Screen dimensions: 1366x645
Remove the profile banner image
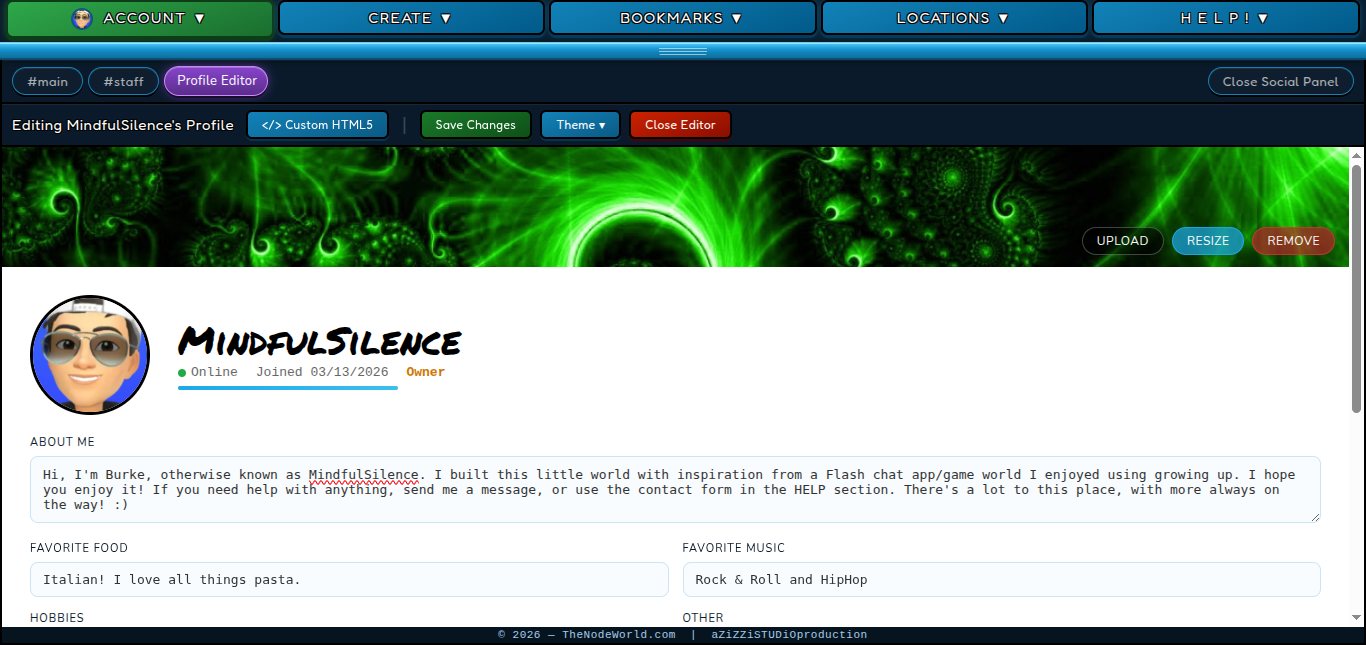1293,241
